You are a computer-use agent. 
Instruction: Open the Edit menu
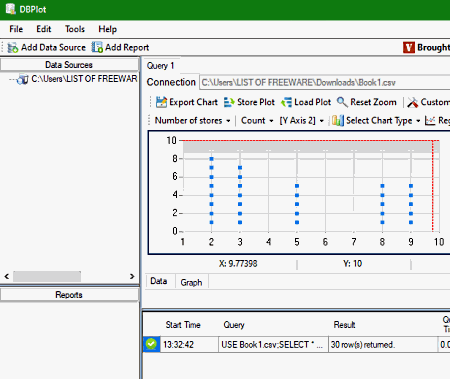point(44,29)
